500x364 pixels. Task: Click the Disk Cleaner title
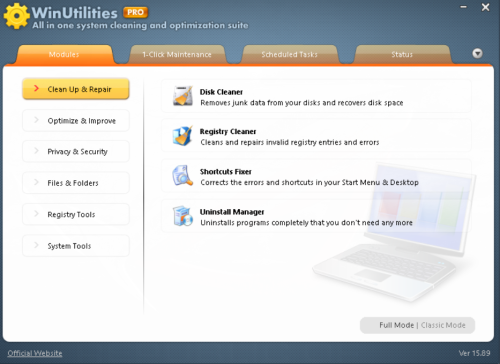221,92
